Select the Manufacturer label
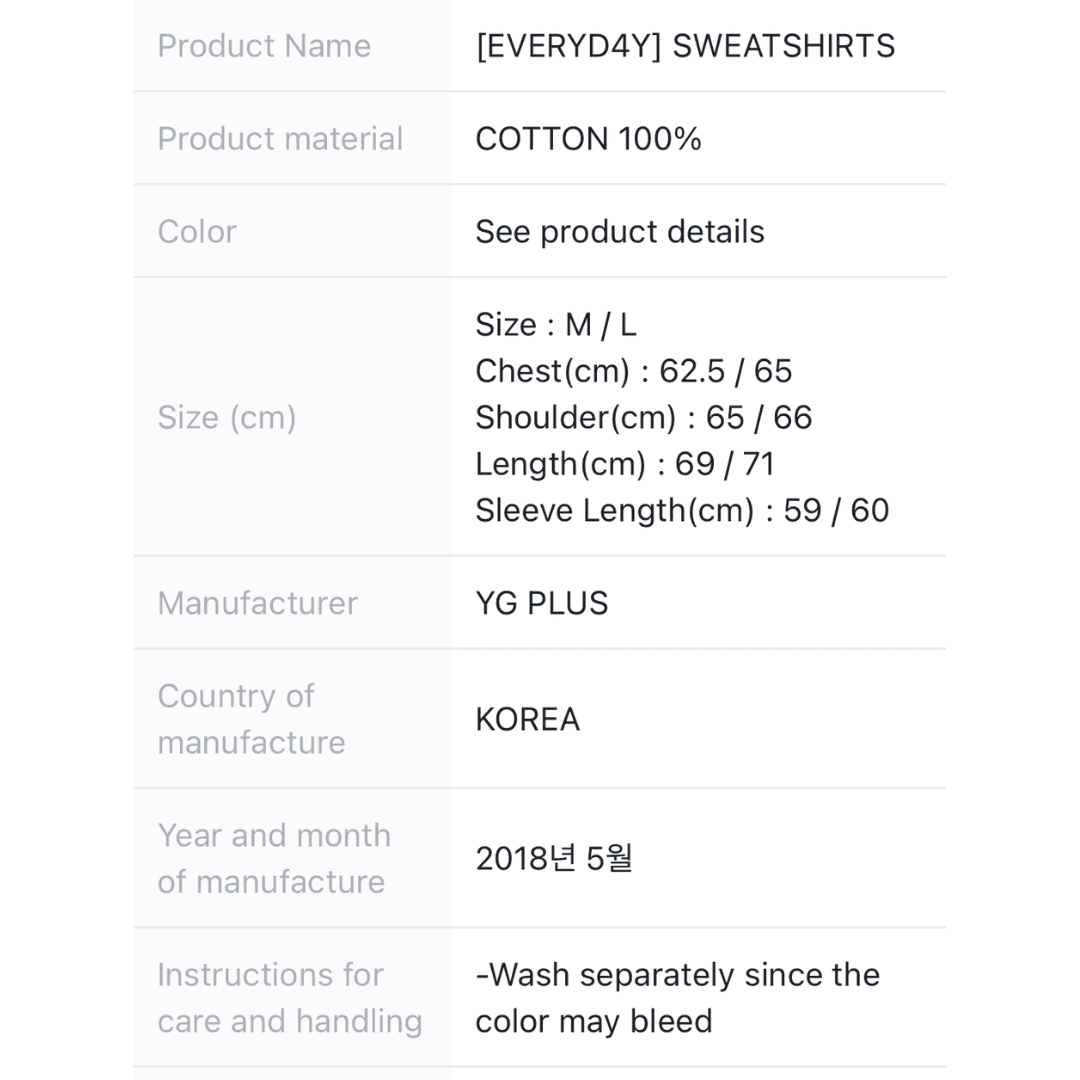 [258, 603]
